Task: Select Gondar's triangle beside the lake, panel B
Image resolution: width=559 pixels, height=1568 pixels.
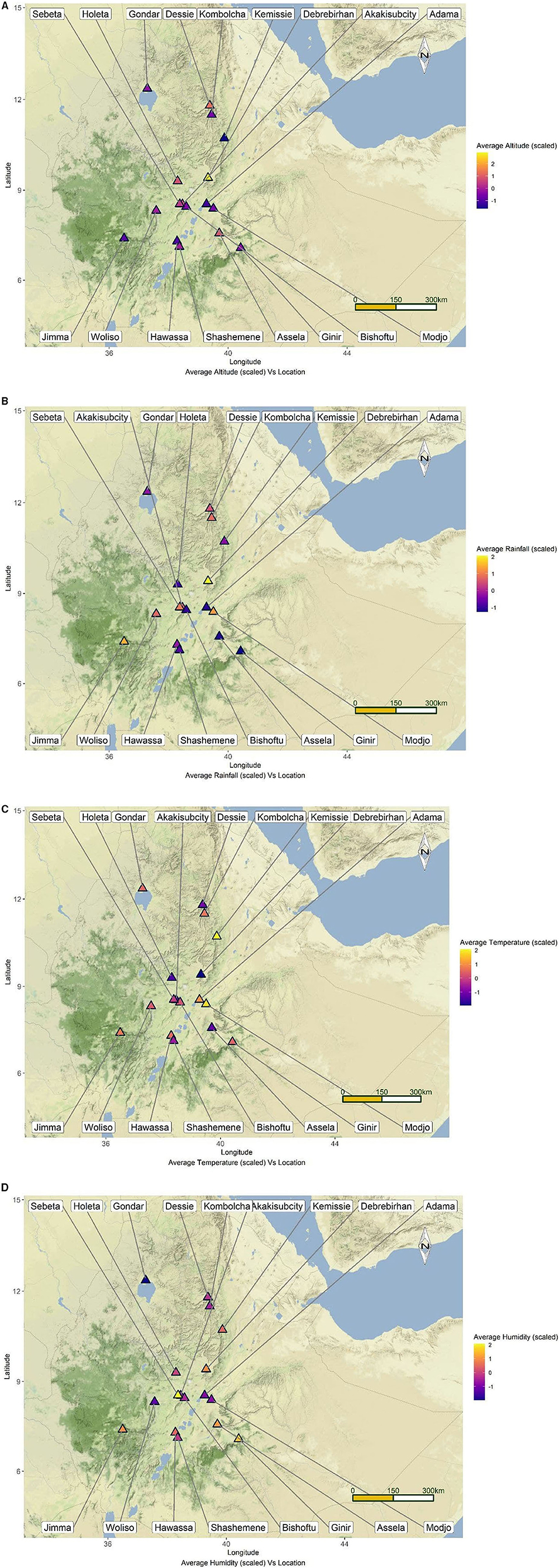Action: 147,491
